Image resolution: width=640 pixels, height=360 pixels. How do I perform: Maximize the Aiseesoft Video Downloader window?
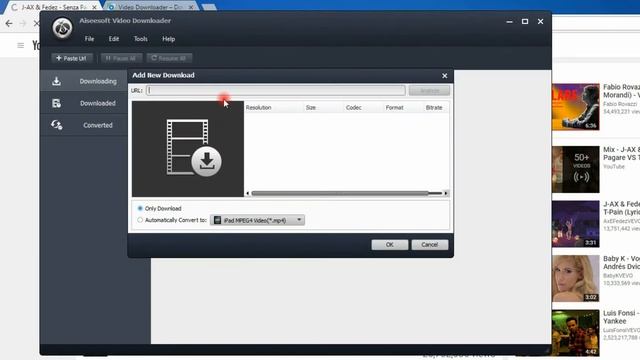tap(525, 22)
